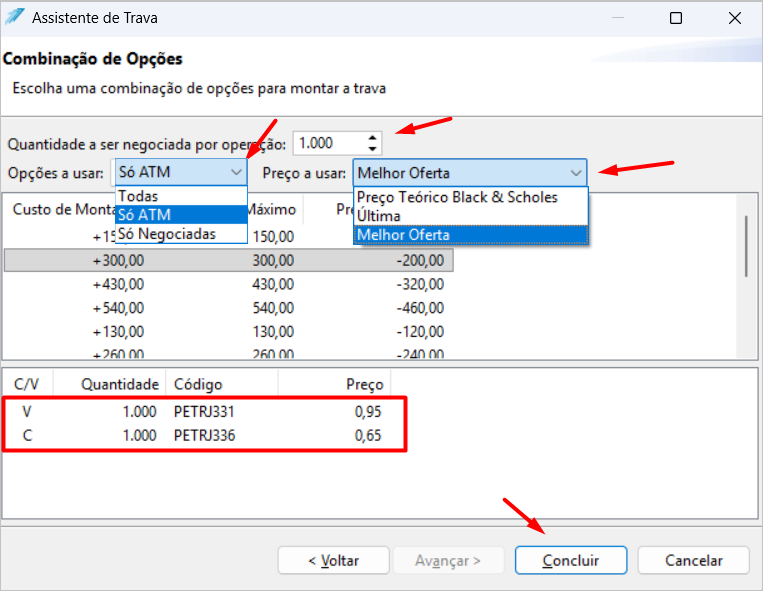Open the Preço a usar dropdown
763x591 pixels.
pyautogui.click(x=470, y=173)
